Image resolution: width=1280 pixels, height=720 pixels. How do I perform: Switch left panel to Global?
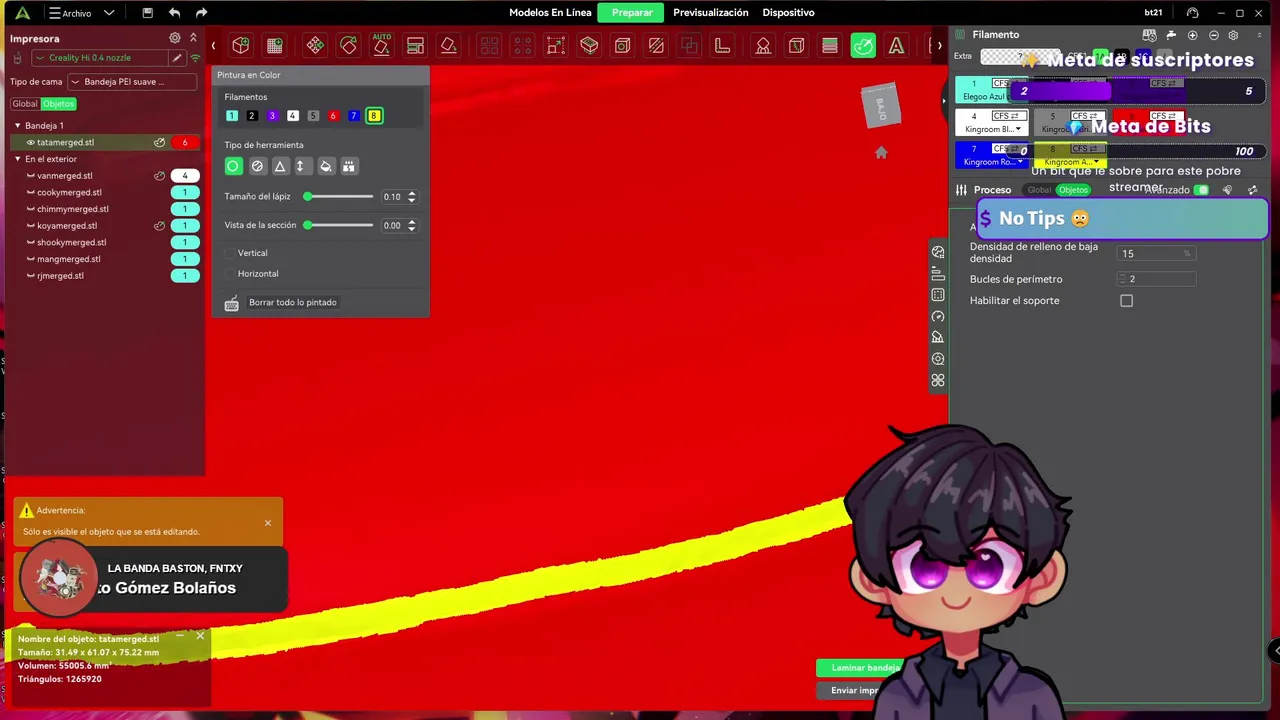pyautogui.click(x=25, y=104)
